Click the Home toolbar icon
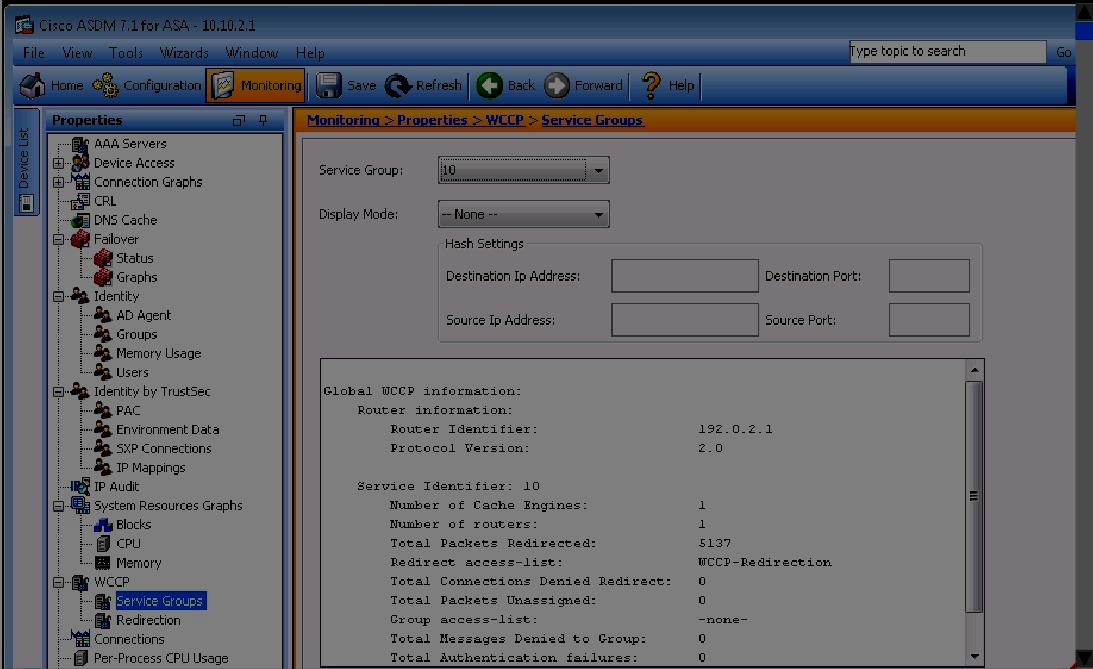Image resolution: width=1093 pixels, height=669 pixels. (32, 85)
